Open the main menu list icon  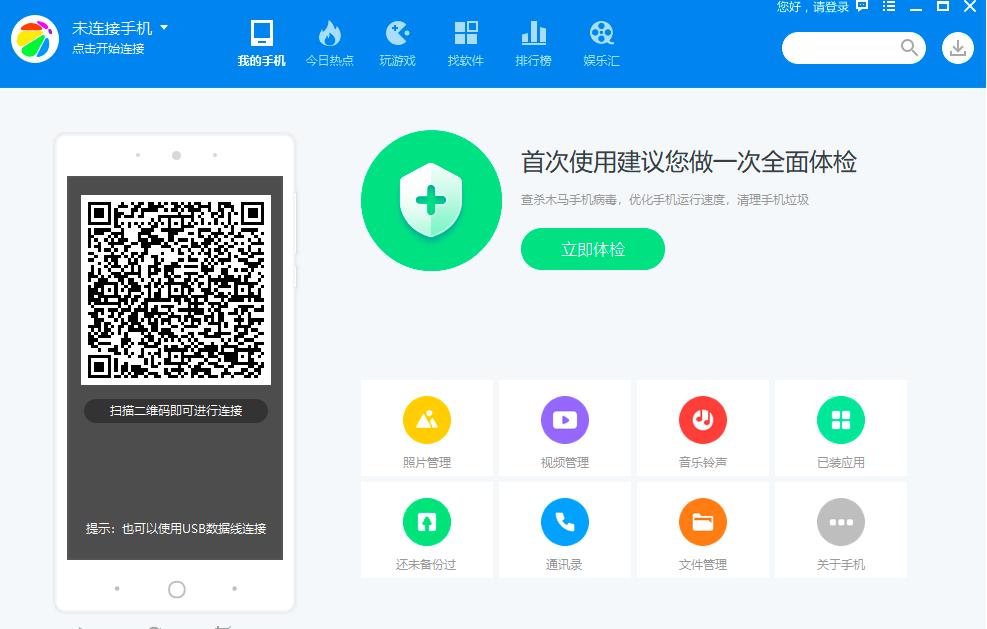click(889, 6)
